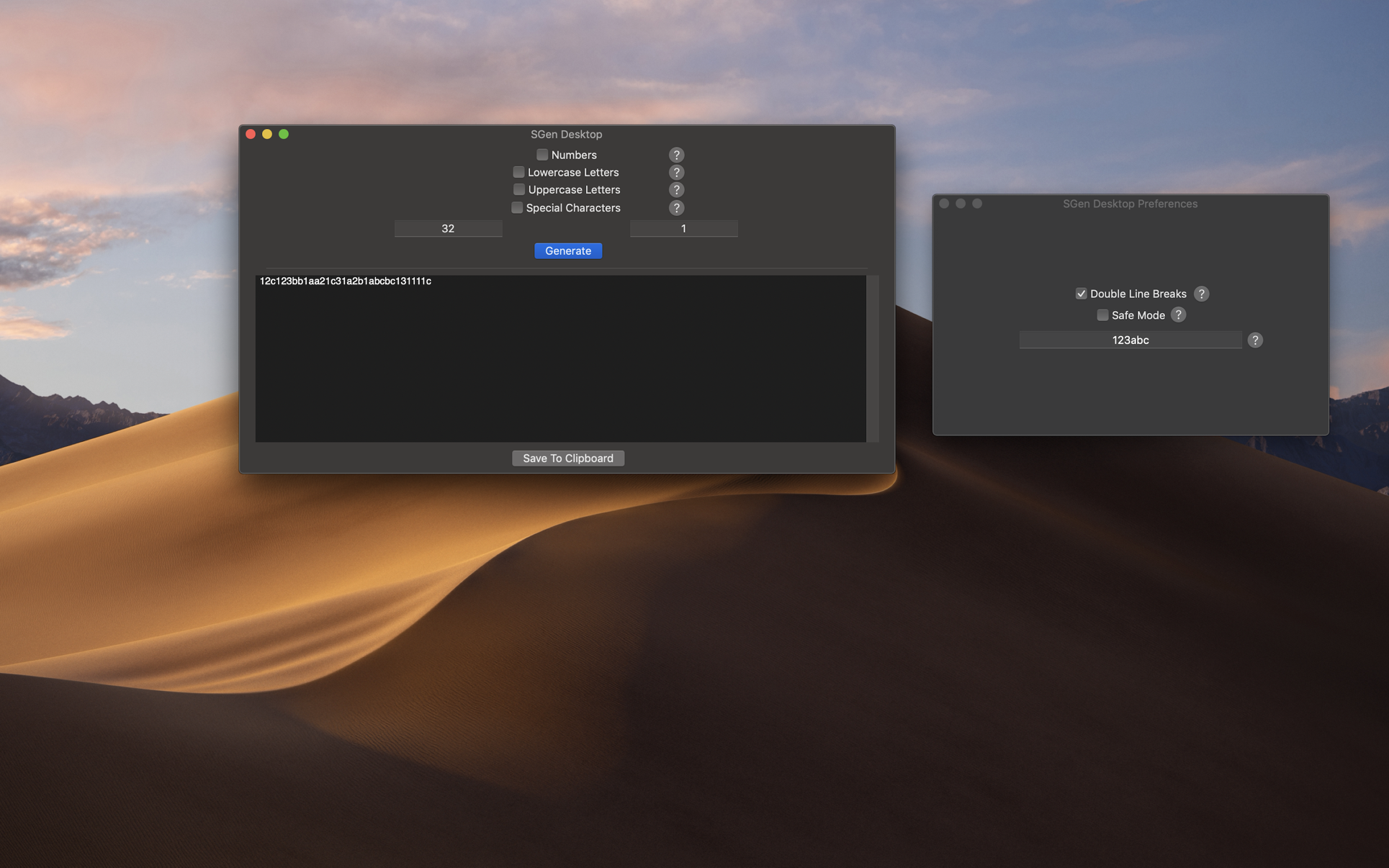The height and width of the screenshot is (868, 1389).
Task: Click the generated string output area
Action: click(560, 358)
